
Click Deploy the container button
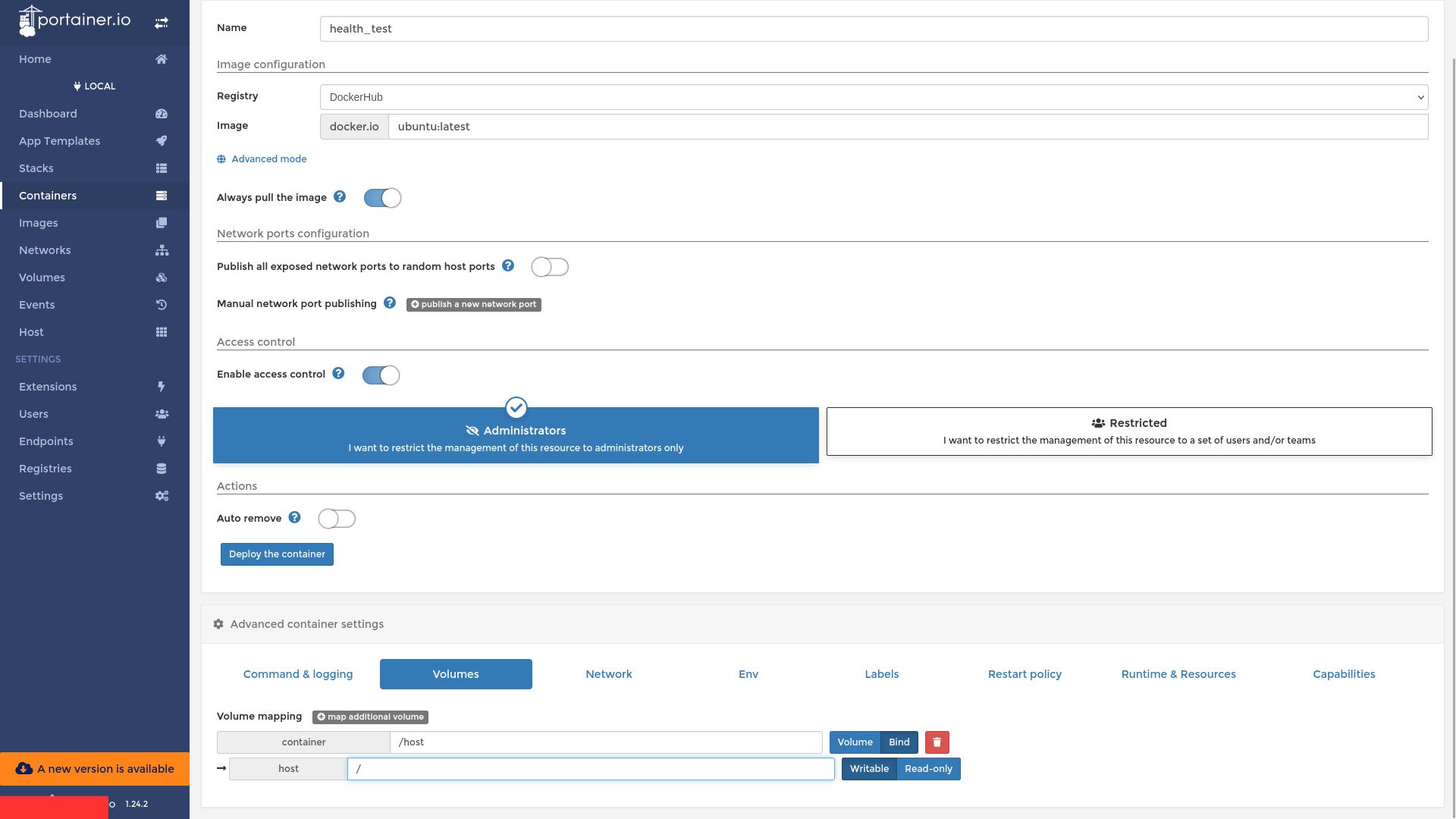[x=276, y=554]
